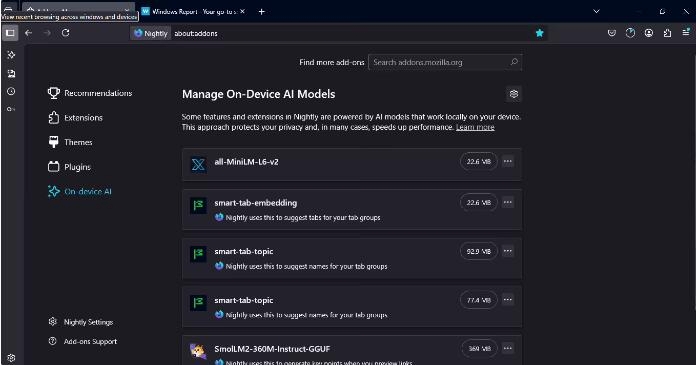
Task: Reload the page with the refresh icon
Action: pyautogui.click(x=65, y=33)
